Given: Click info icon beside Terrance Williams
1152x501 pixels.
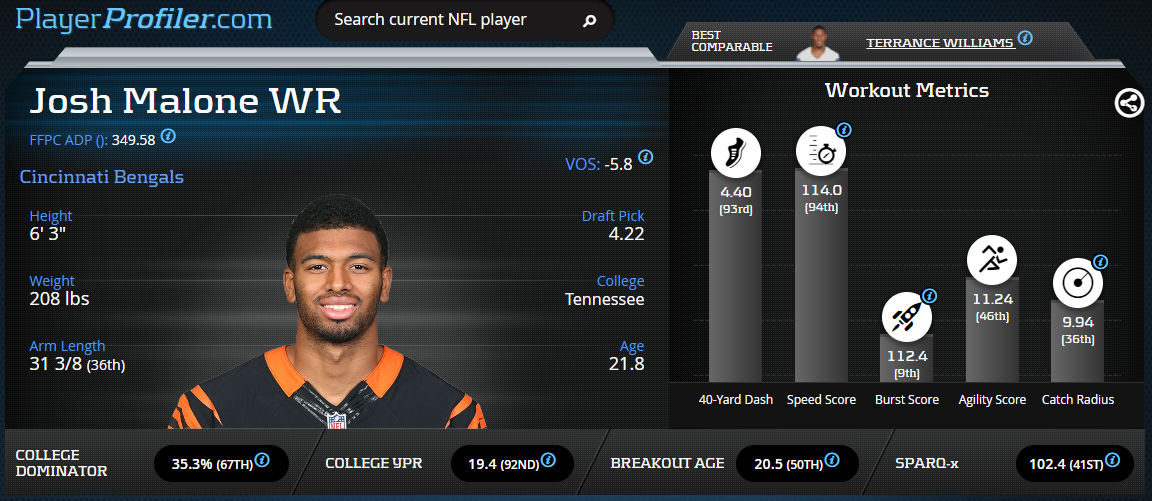Looking at the screenshot, I should pos(1026,38).
